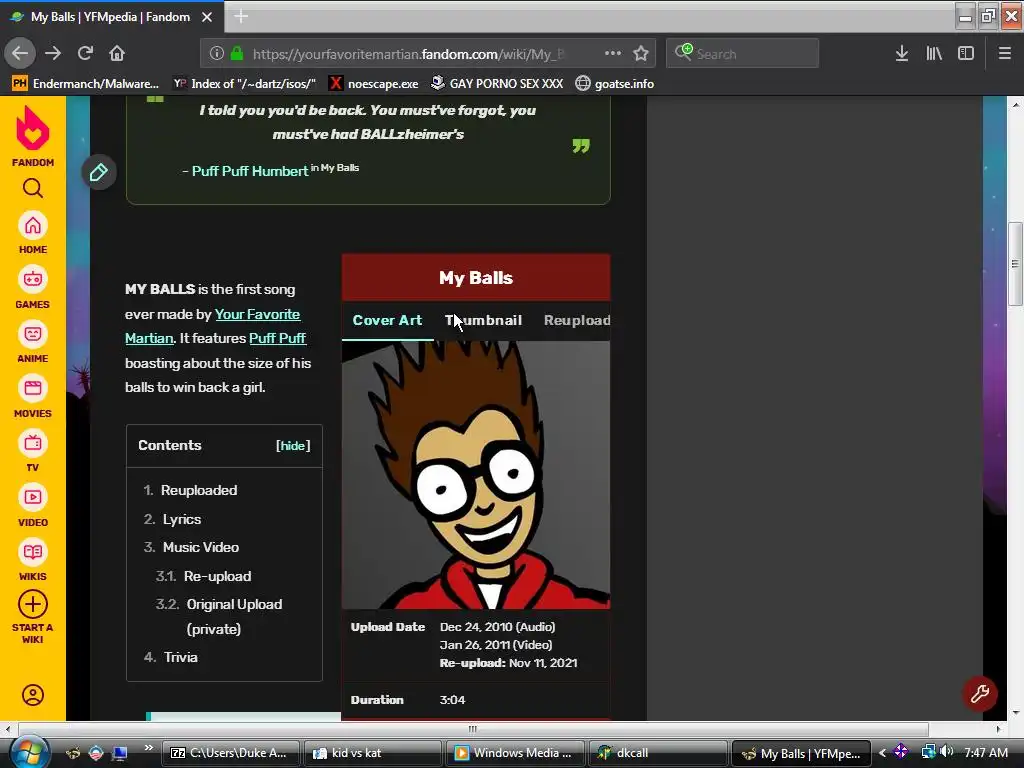Open a new browser tab
This screenshot has height=768, width=1024.
[241, 16]
